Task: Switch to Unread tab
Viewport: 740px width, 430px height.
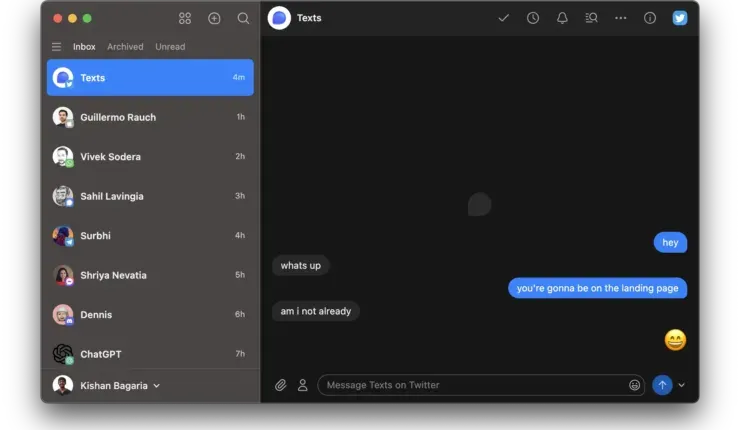Action: 170,47
